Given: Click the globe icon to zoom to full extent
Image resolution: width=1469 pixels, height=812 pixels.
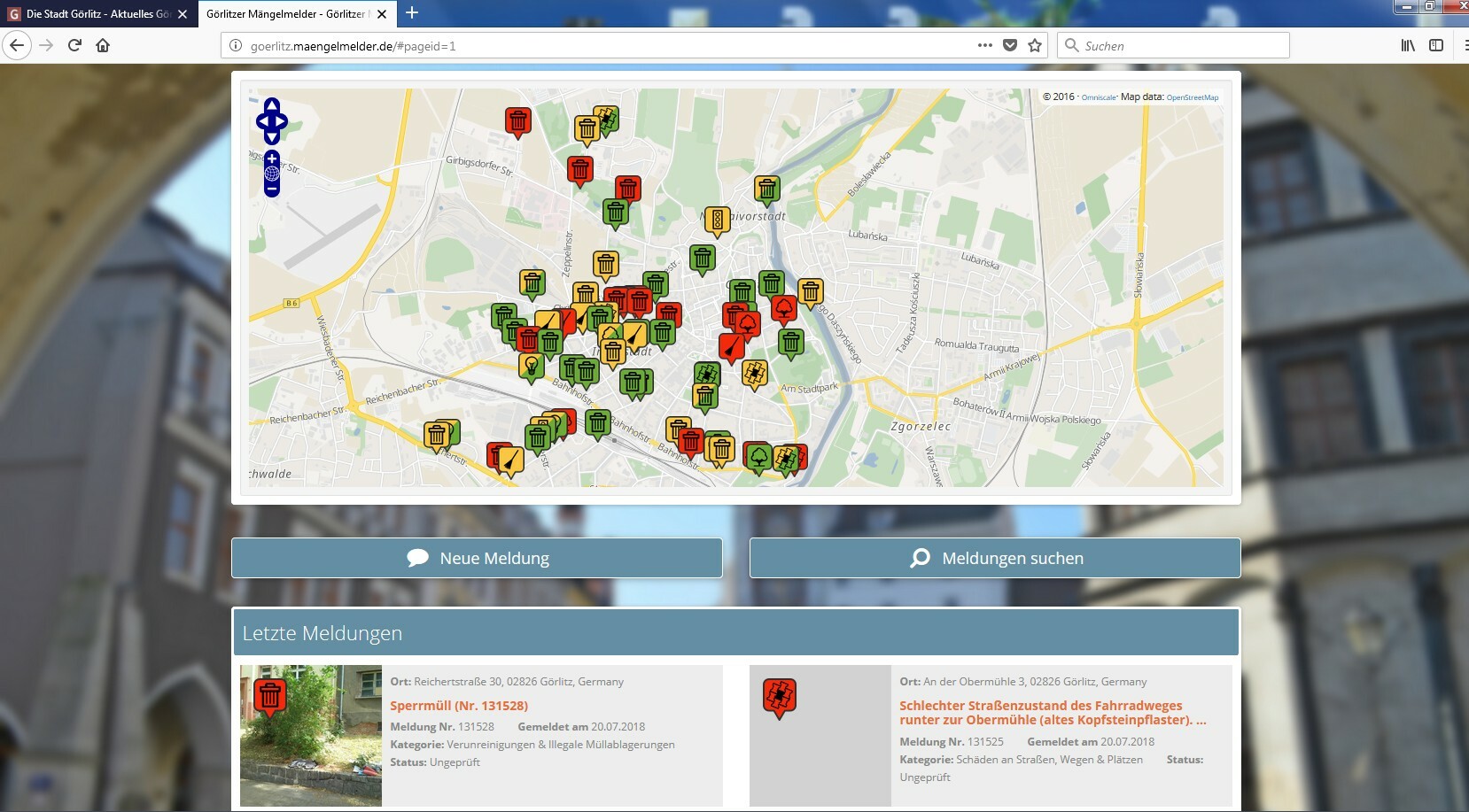Looking at the screenshot, I should click(272, 174).
